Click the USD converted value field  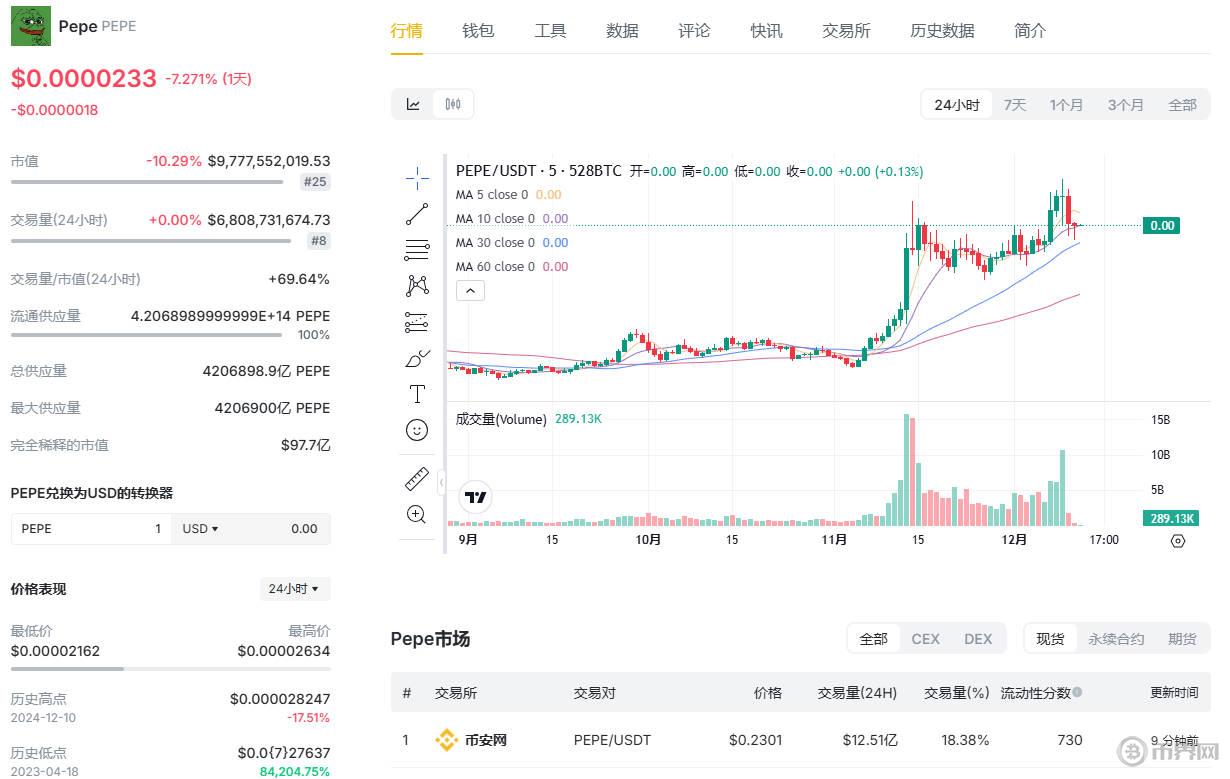(x=278, y=529)
